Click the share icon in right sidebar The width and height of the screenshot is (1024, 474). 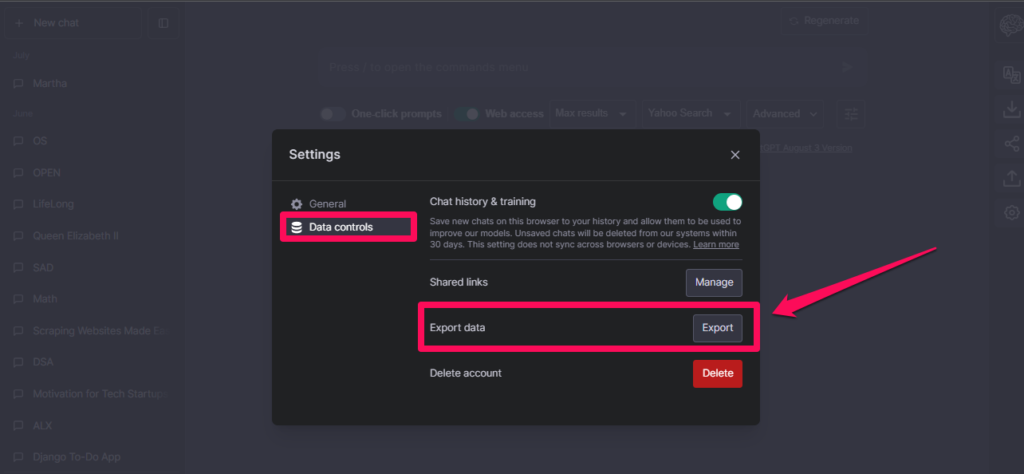1011,144
